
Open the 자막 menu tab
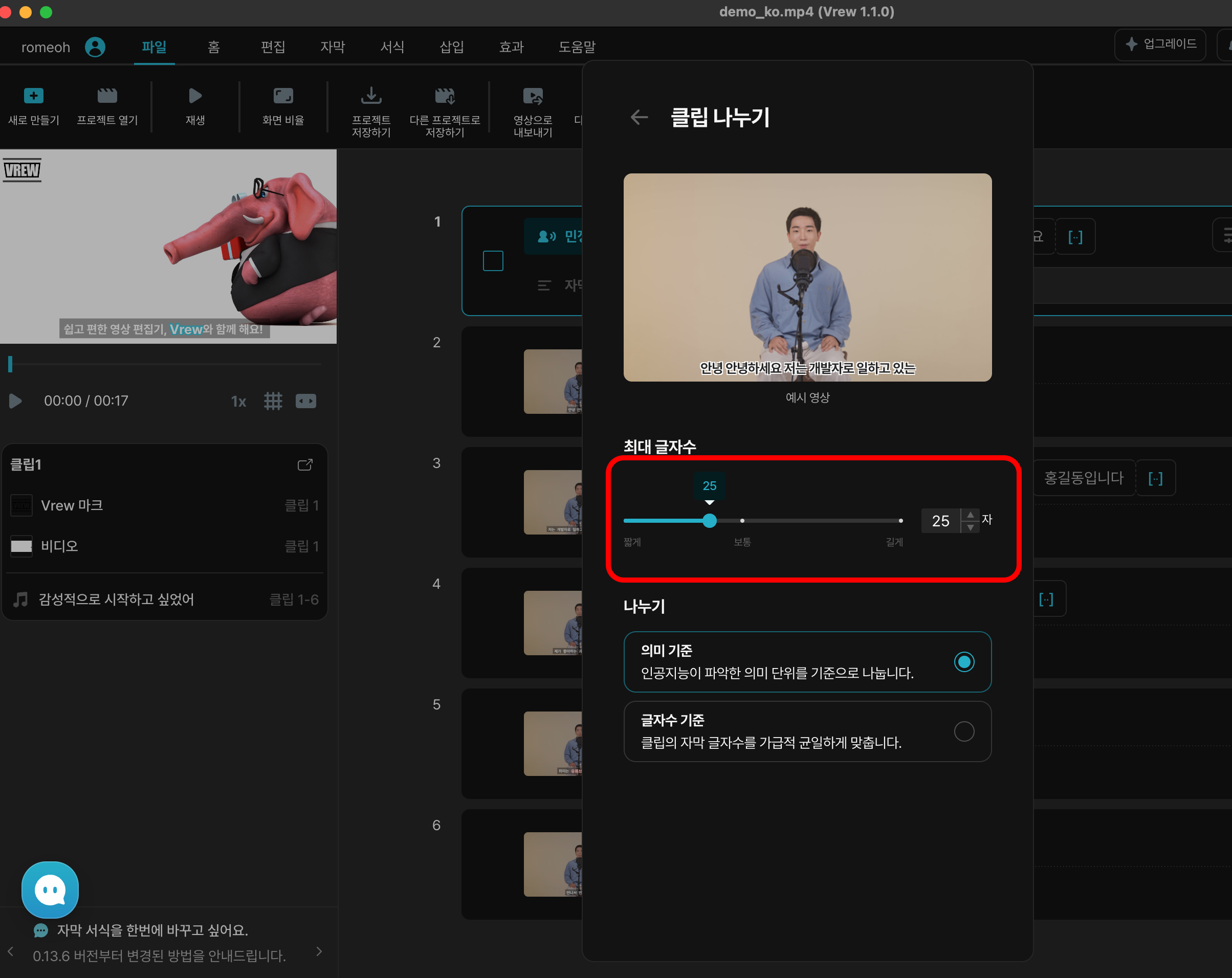point(333,47)
